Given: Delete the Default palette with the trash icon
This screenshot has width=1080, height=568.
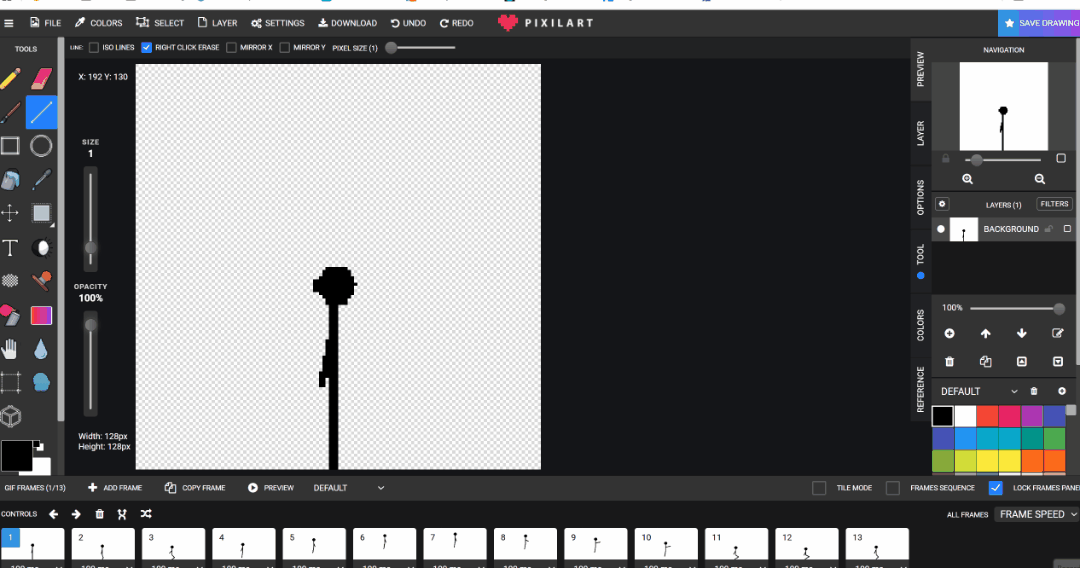Looking at the screenshot, I should click(x=1034, y=391).
